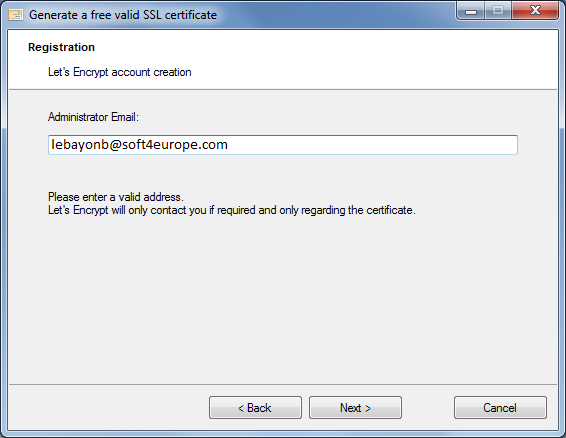Image resolution: width=566 pixels, height=438 pixels.
Task: Go back to the previous wizard page
Action: point(255,408)
